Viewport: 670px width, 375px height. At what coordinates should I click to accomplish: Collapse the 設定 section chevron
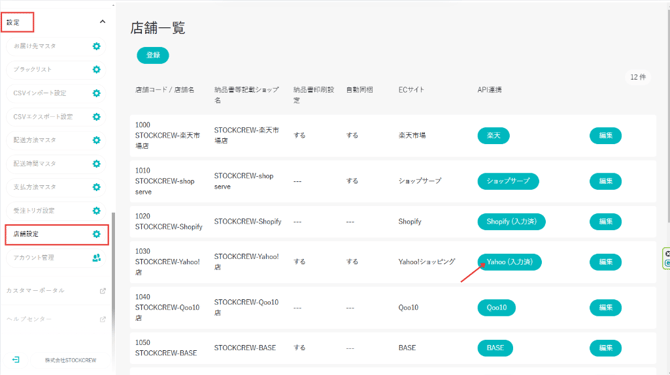coord(103,22)
